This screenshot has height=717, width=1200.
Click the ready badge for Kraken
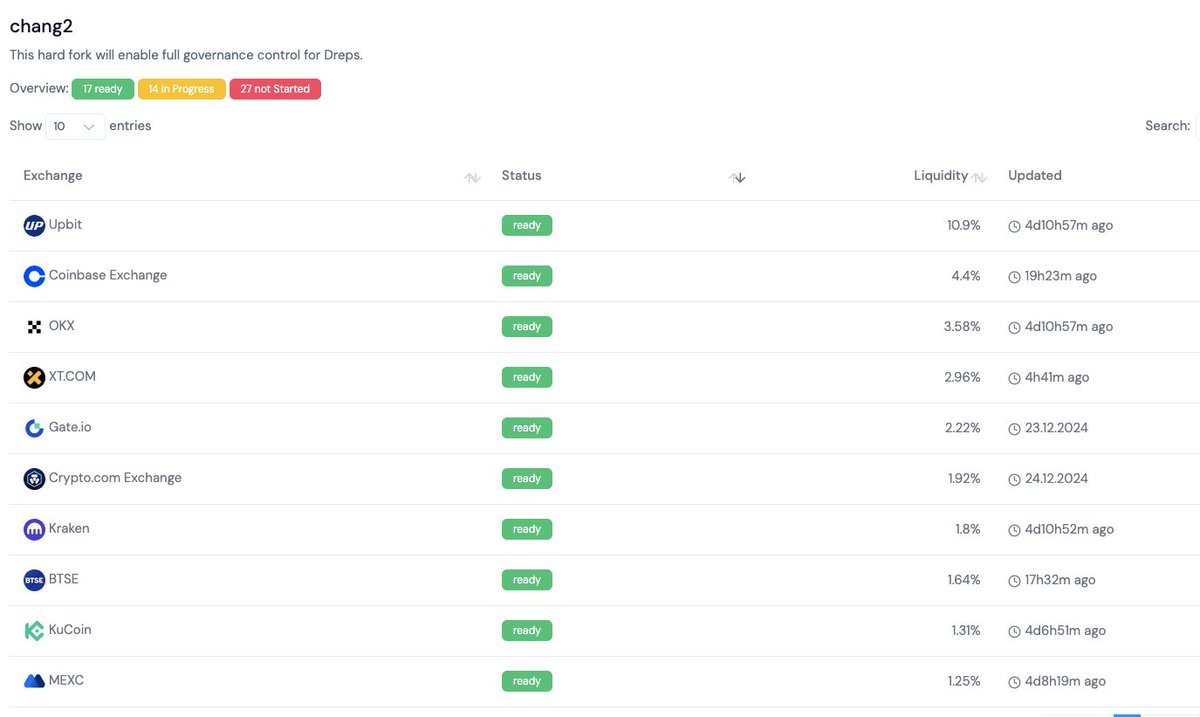[x=527, y=529]
